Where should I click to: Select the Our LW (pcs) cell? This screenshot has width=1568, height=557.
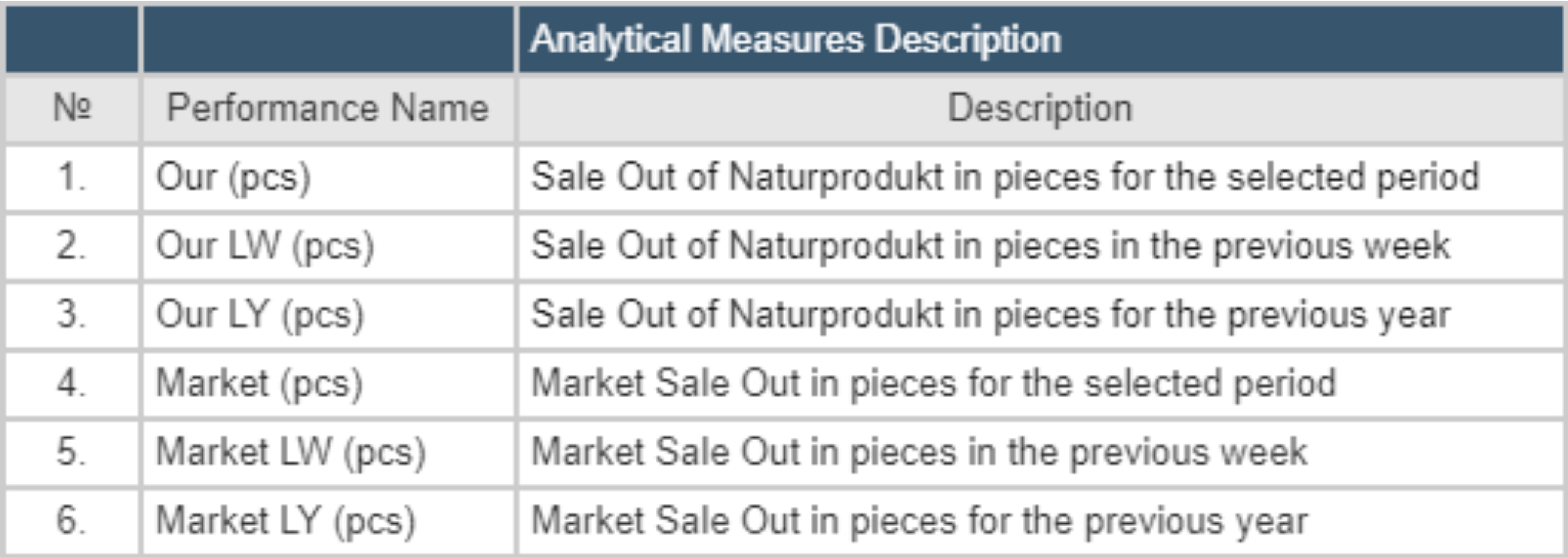point(265,246)
